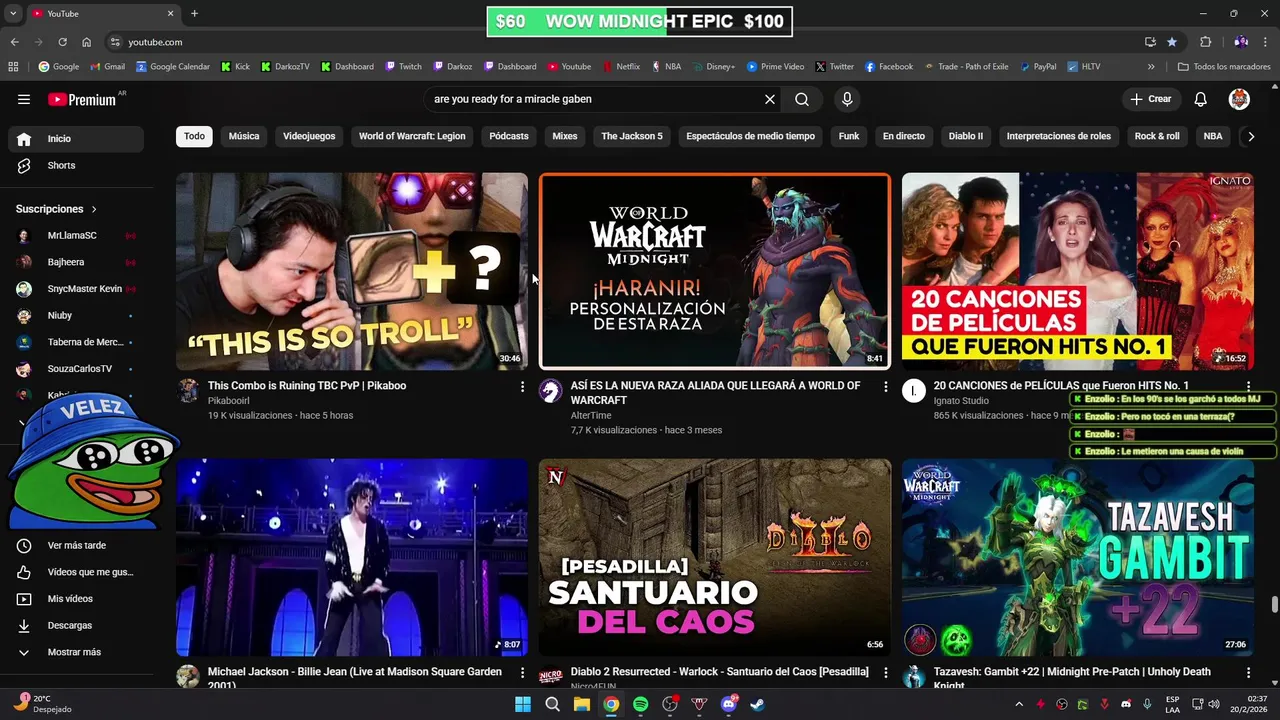Open options menu for AlterTime Haranir video

click(885, 386)
